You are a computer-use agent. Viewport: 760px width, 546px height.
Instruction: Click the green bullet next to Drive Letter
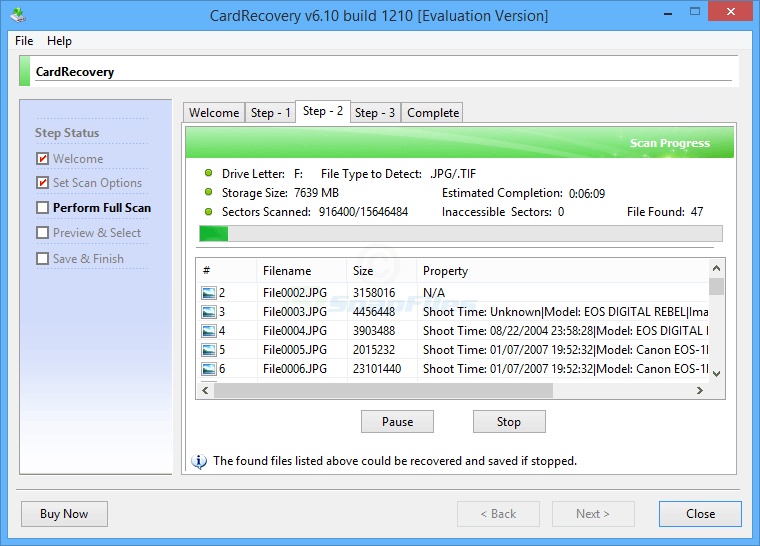pyautogui.click(x=208, y=173)
